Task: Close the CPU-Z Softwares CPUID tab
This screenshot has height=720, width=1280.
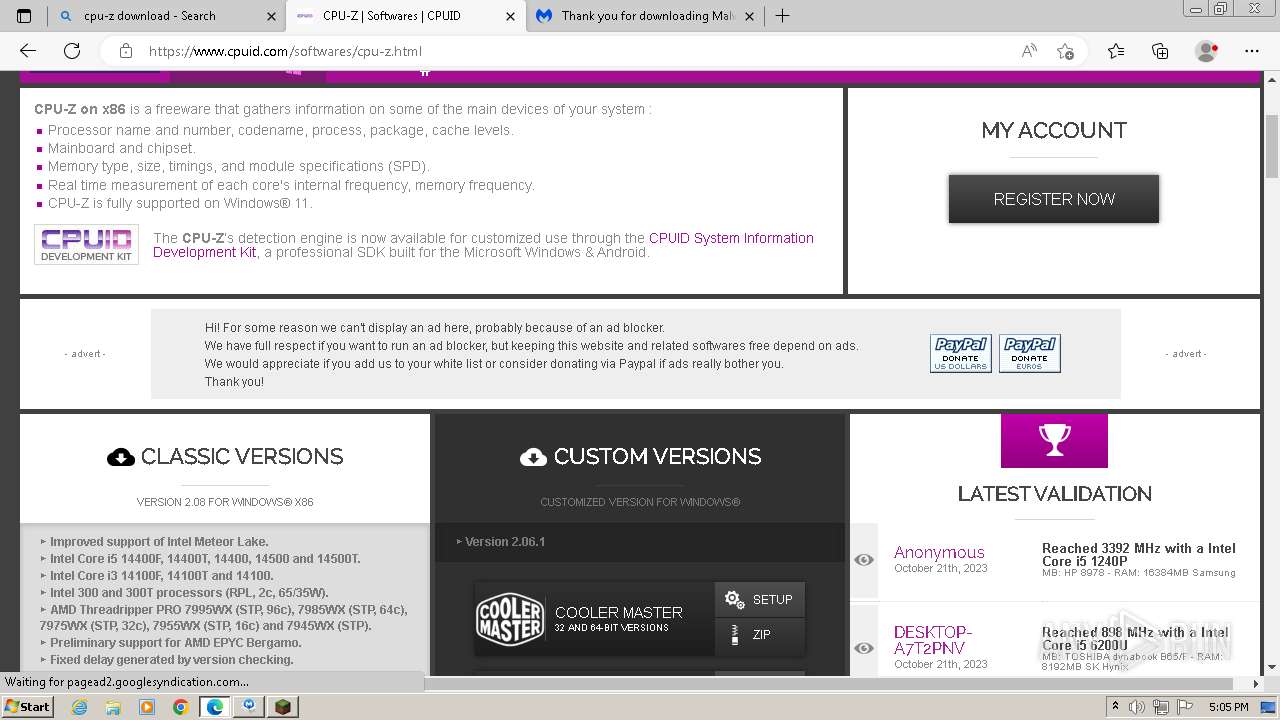Action: (x=510, y=16)
